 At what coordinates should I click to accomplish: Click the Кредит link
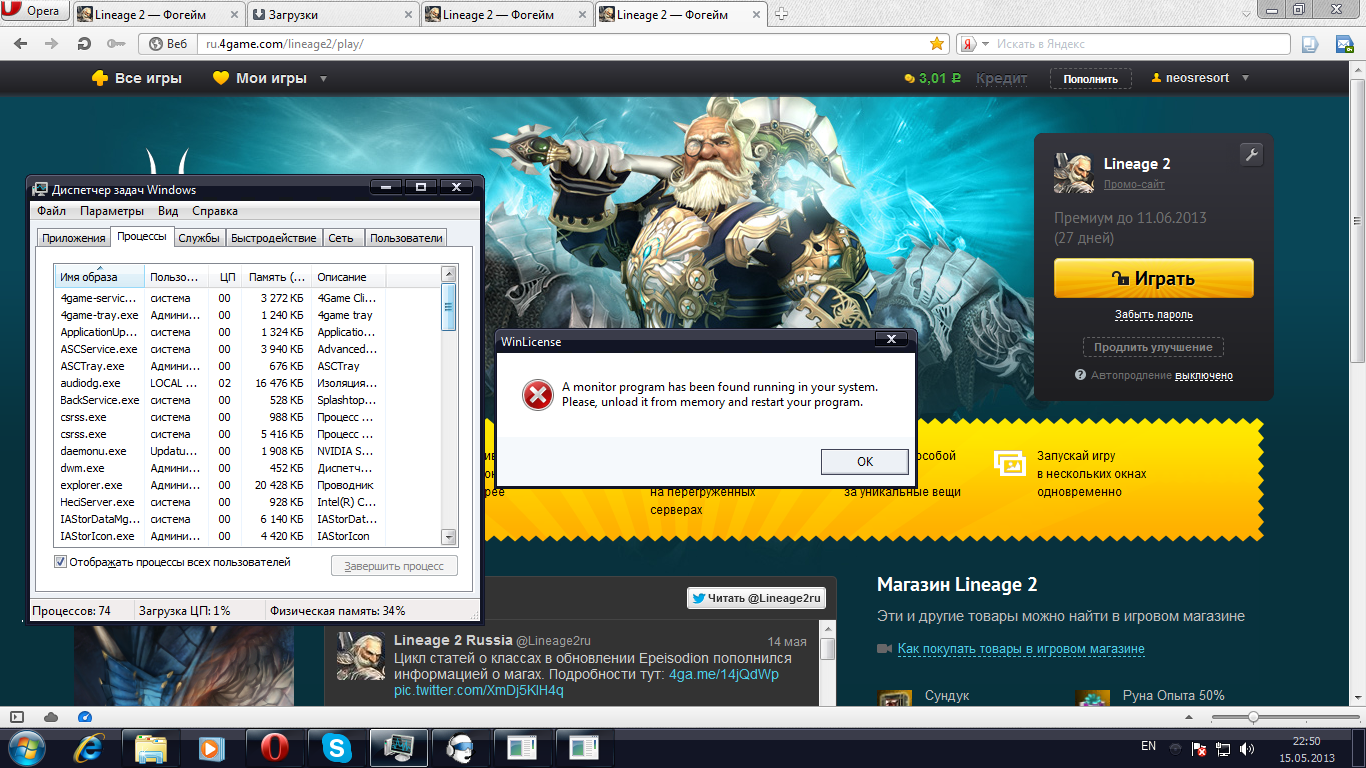[x=1001, y=78]
